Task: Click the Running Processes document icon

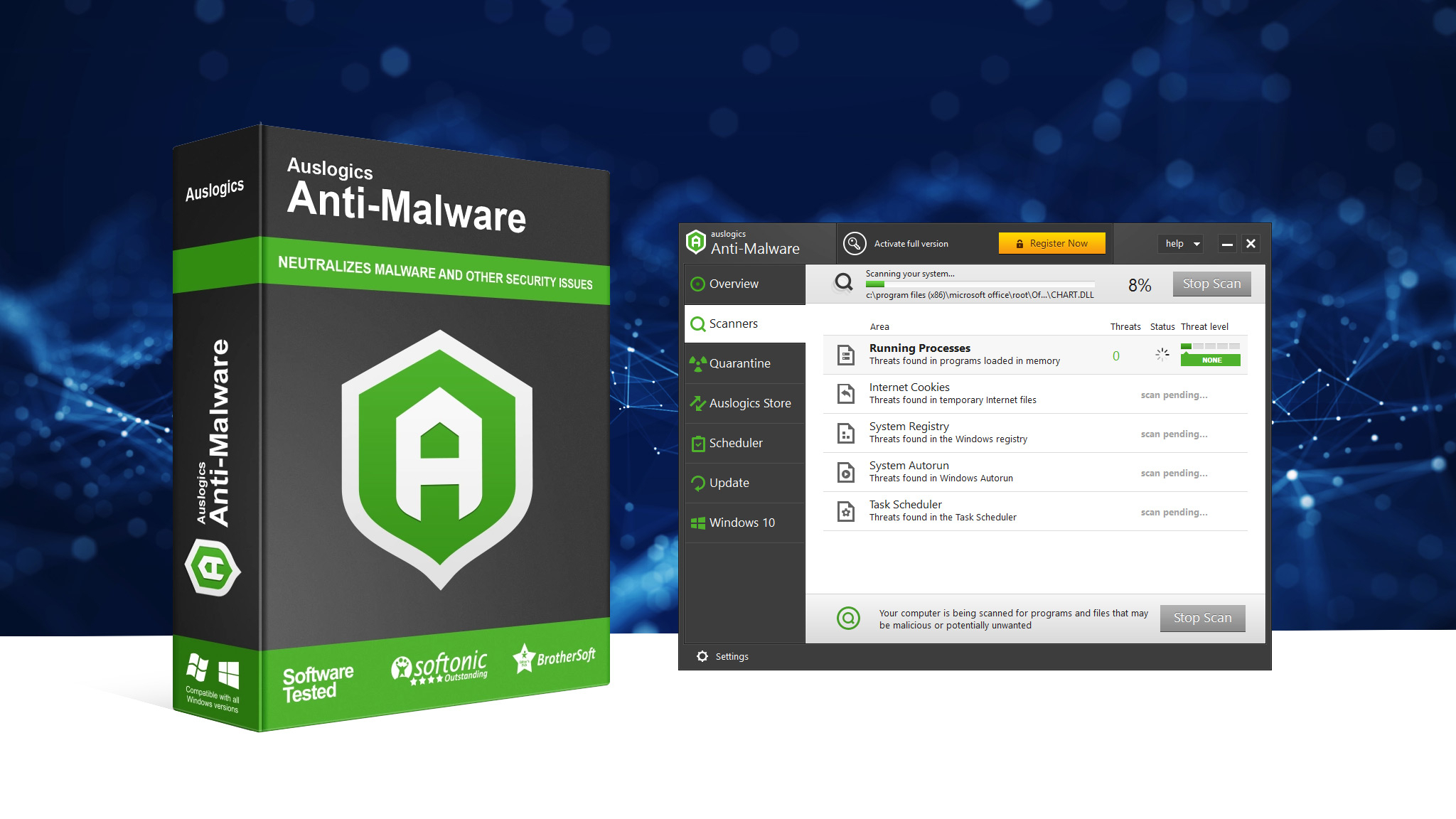Action: pyautogui.click(x=845, y=354)
